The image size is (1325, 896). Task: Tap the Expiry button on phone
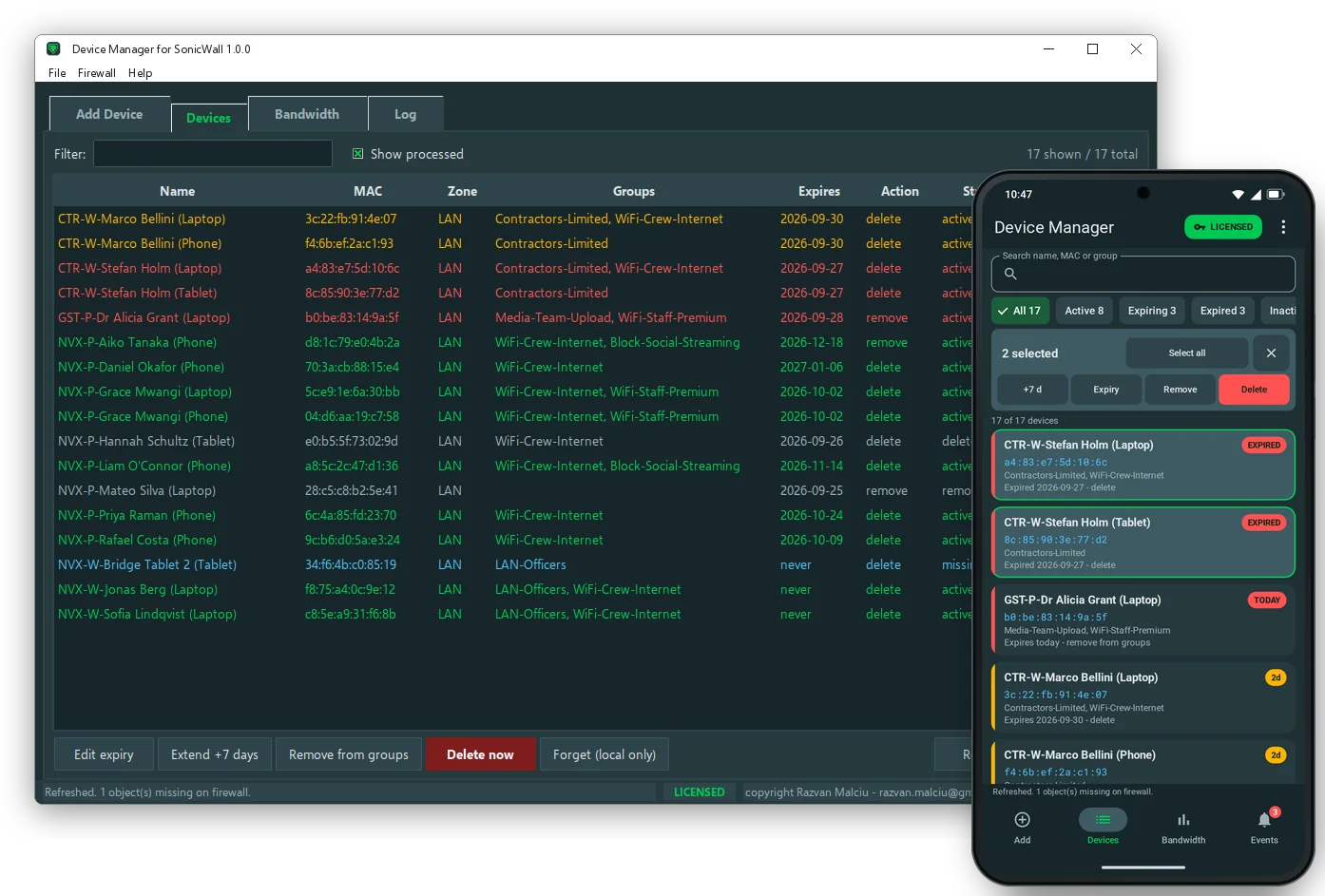click(1106, 390)
